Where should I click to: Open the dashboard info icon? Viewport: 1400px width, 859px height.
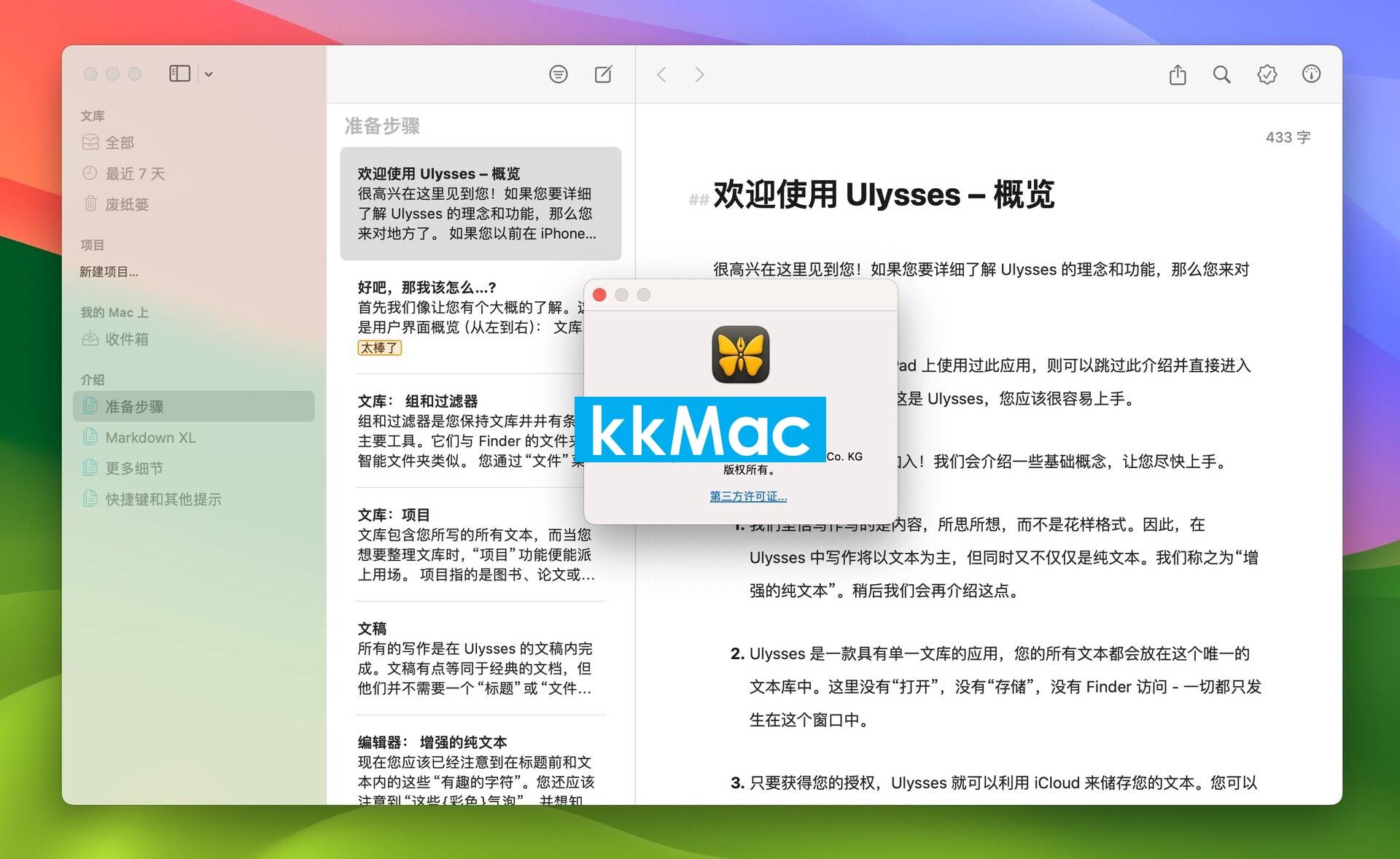tap(1311, 74)
